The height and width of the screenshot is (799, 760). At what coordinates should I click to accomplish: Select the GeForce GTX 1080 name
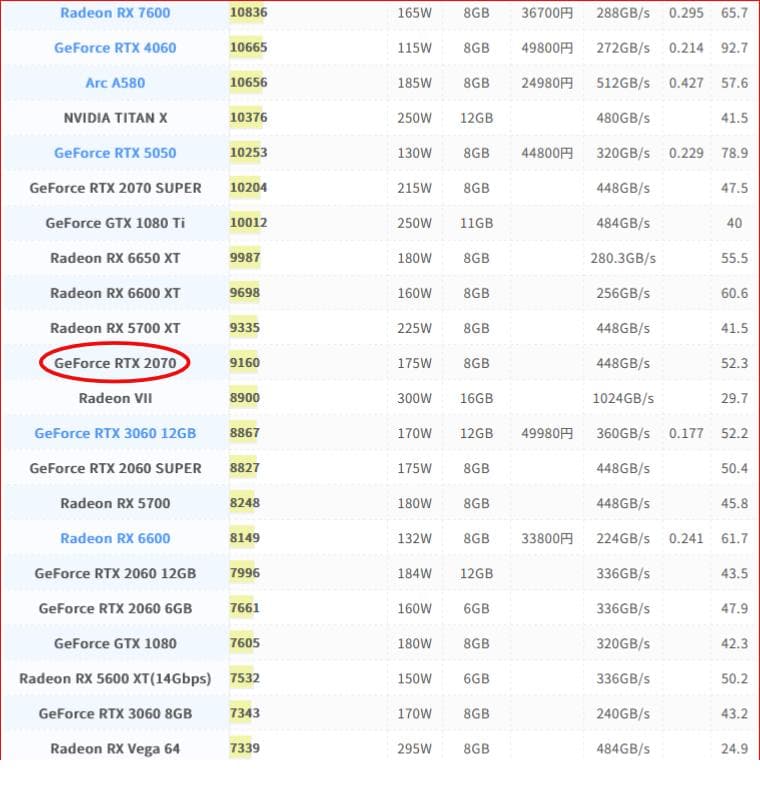115,644
